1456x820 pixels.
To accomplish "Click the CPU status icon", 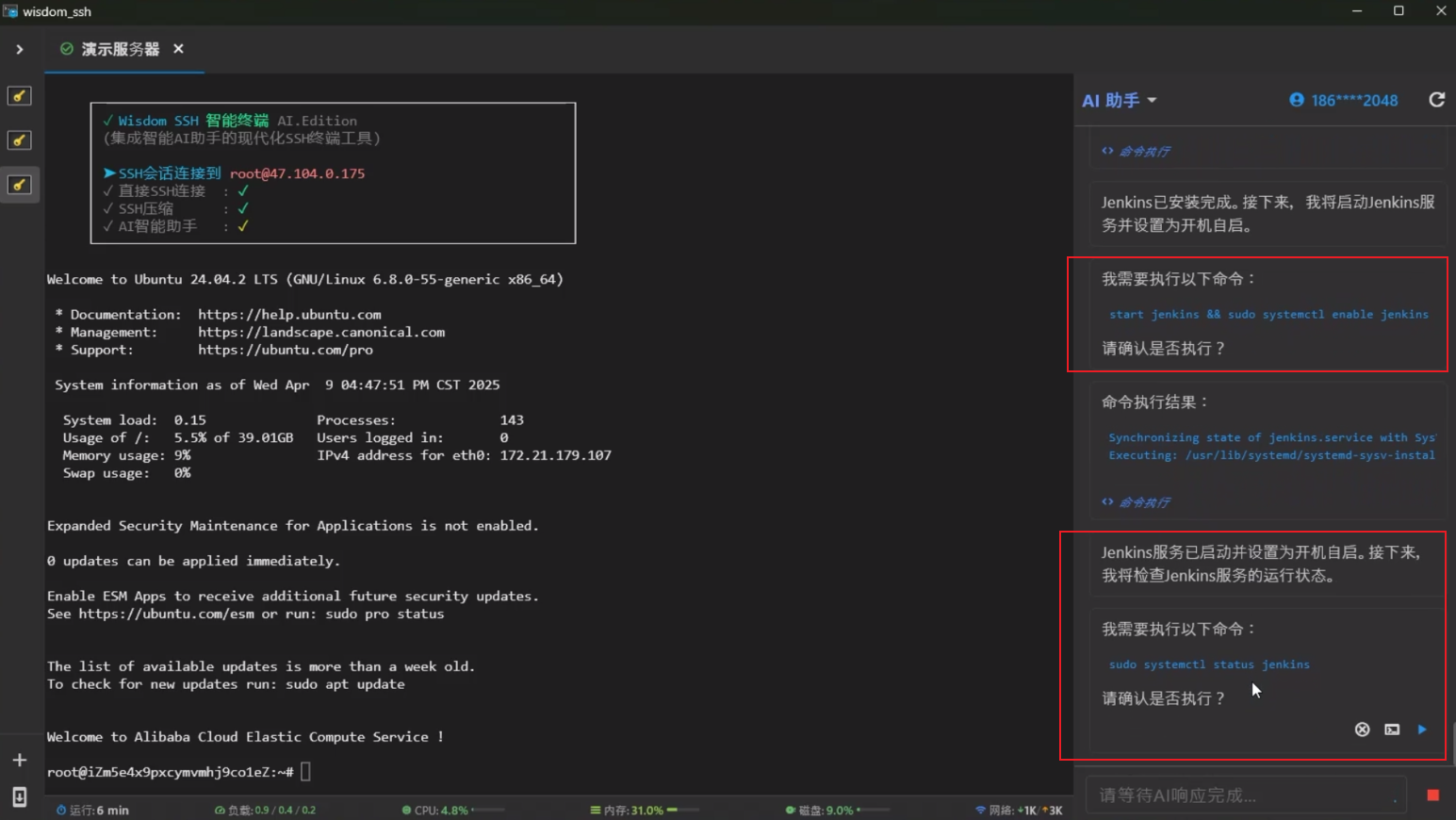I will [x=407, y=811].
